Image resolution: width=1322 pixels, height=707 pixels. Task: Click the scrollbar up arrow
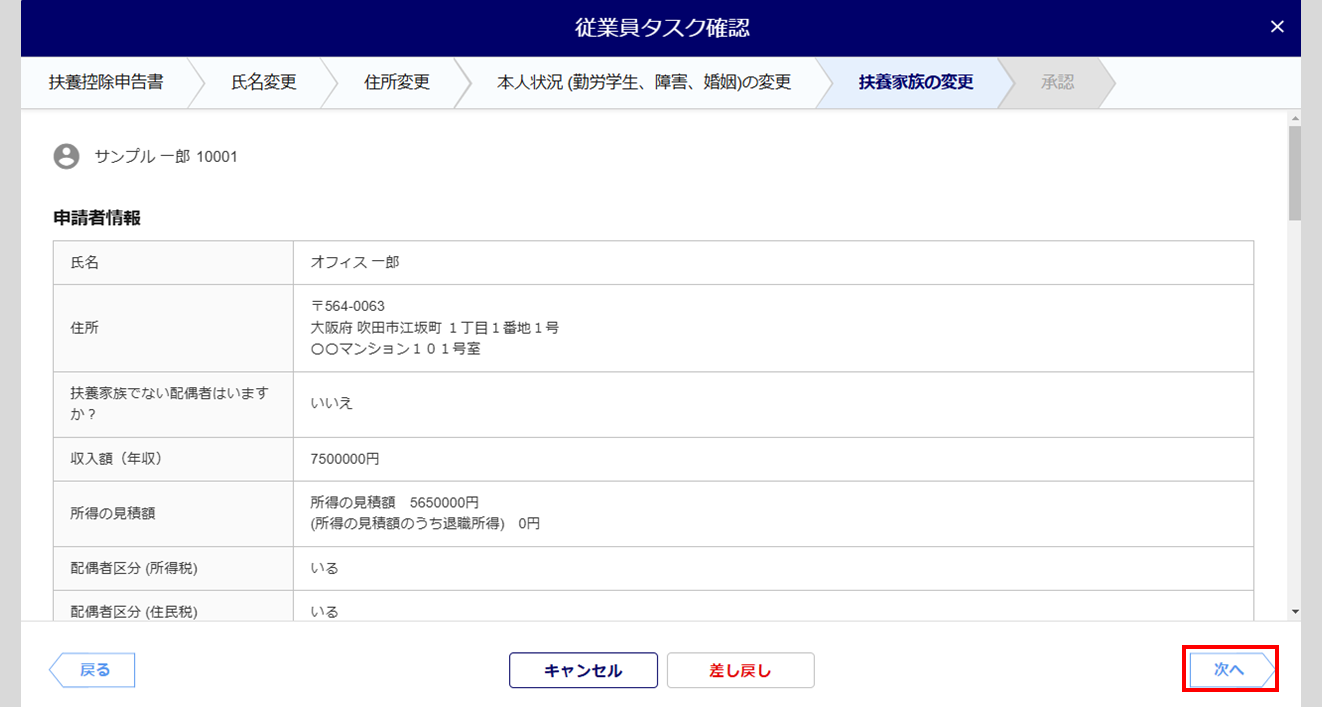click(1294, 117)
